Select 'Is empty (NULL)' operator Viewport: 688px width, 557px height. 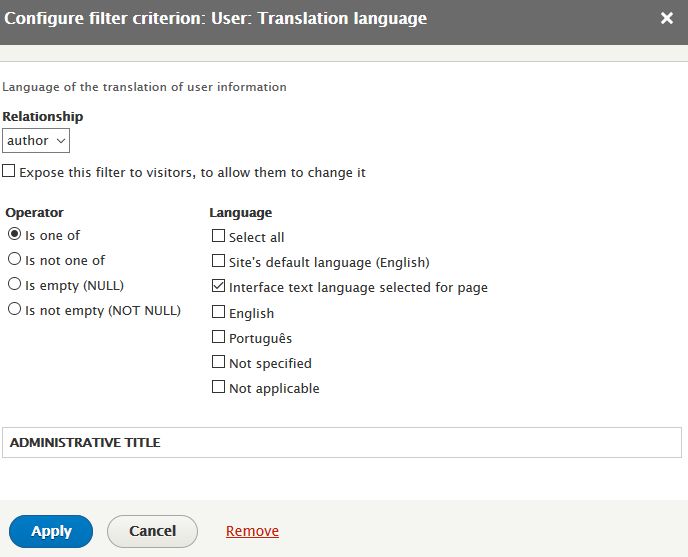pyautogui.click(x=14, y=284)
